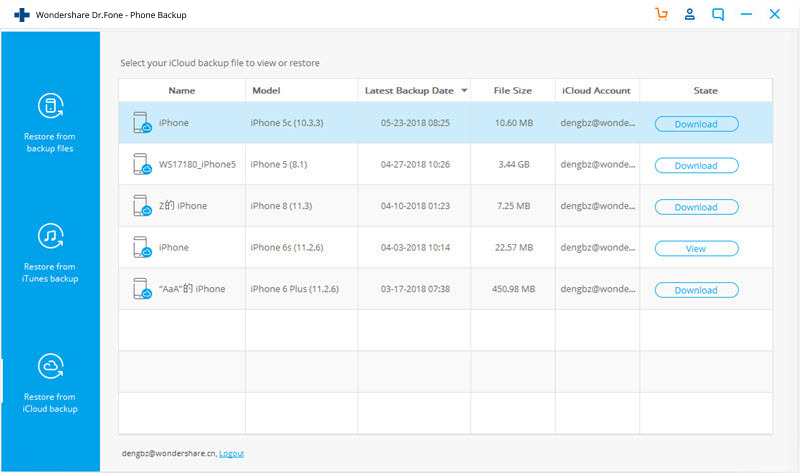The image size is (800, 473).
Task: Click the iCloud Account column header
Action: point(596,90)
